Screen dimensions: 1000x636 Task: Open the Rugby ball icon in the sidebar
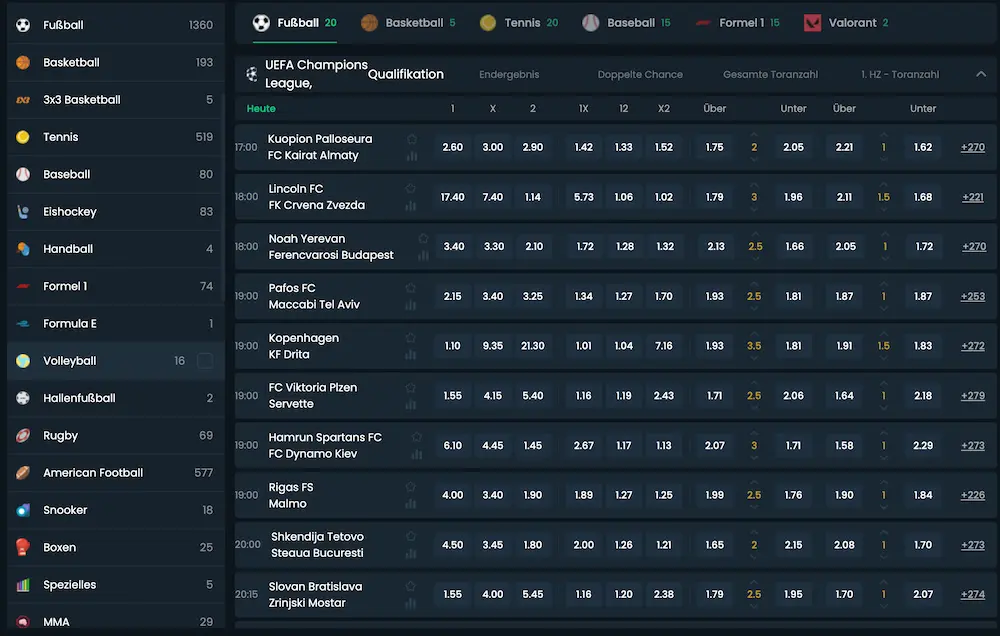(23, 436)
